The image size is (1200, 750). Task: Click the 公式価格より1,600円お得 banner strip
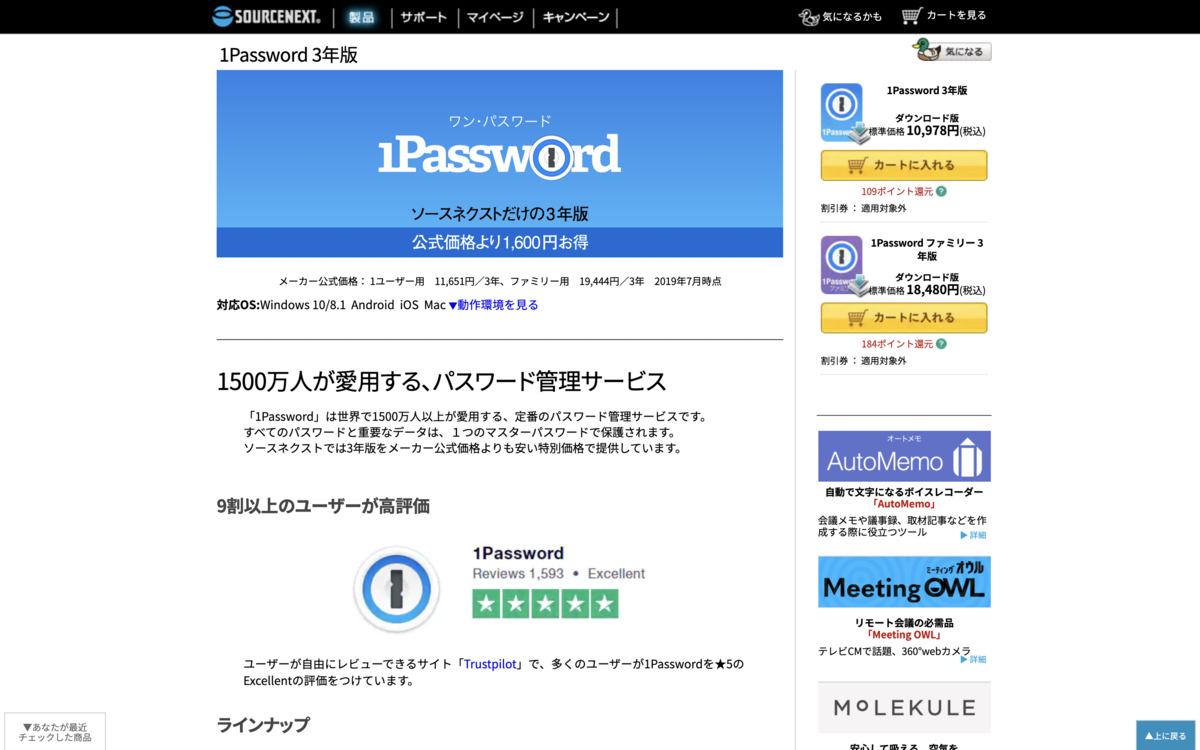click(x=500, y=242)
